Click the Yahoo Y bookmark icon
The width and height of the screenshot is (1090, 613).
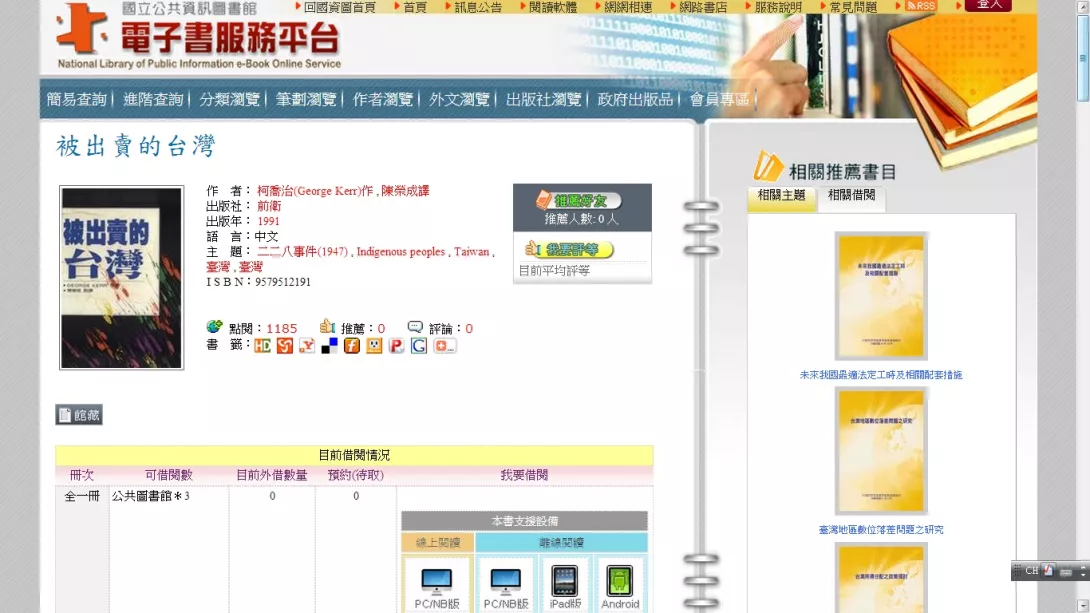point(307,346)
